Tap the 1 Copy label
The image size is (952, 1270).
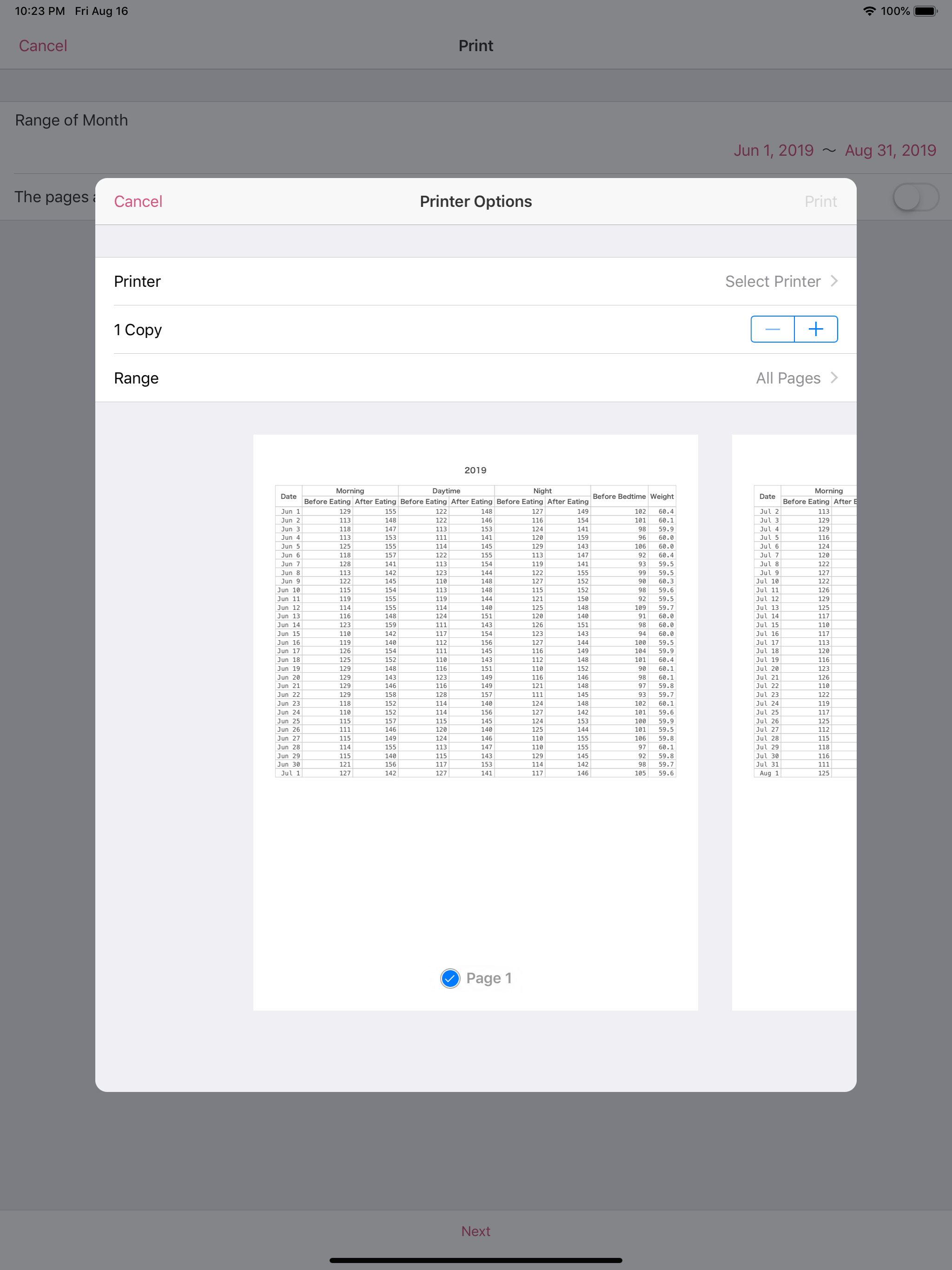(138, 330)
